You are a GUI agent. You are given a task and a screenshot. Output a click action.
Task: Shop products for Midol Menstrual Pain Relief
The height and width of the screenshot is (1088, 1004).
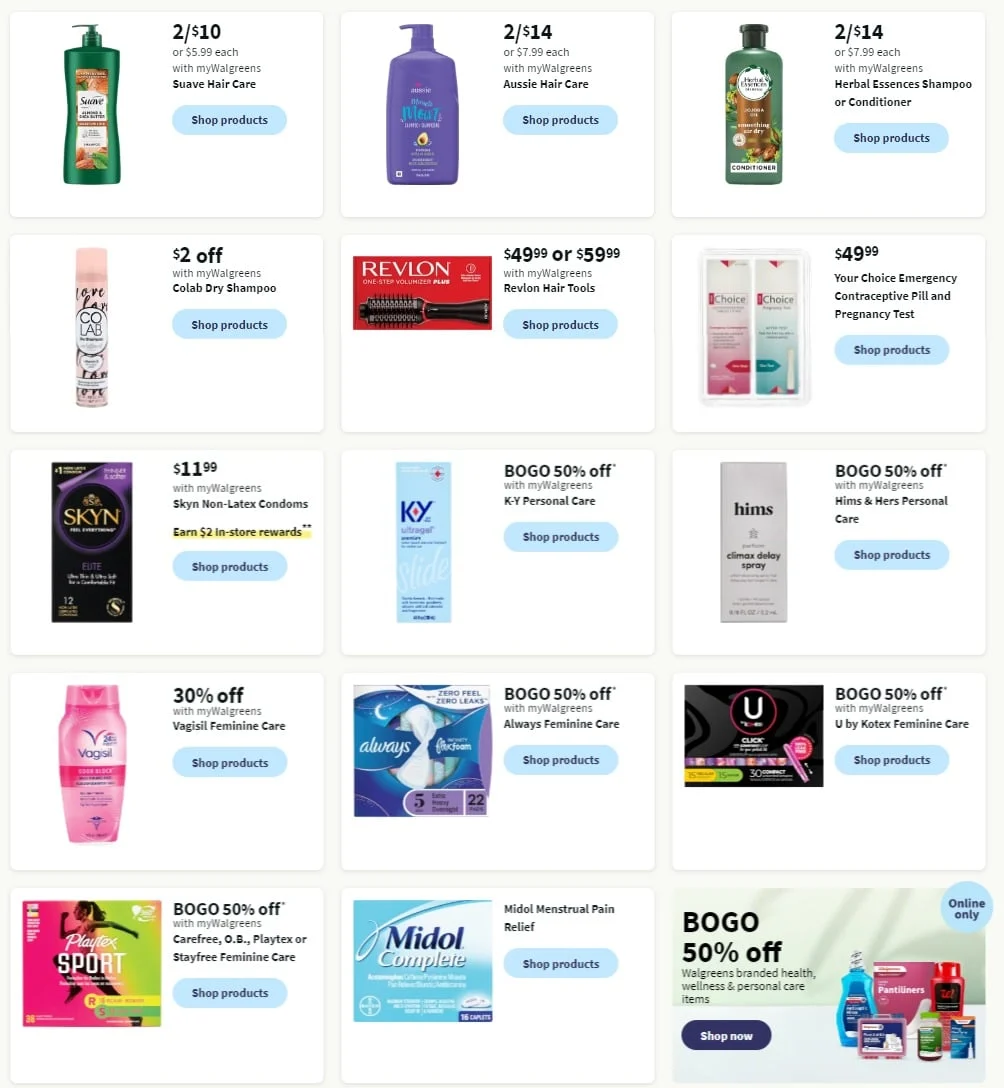[x=561, y=964]
